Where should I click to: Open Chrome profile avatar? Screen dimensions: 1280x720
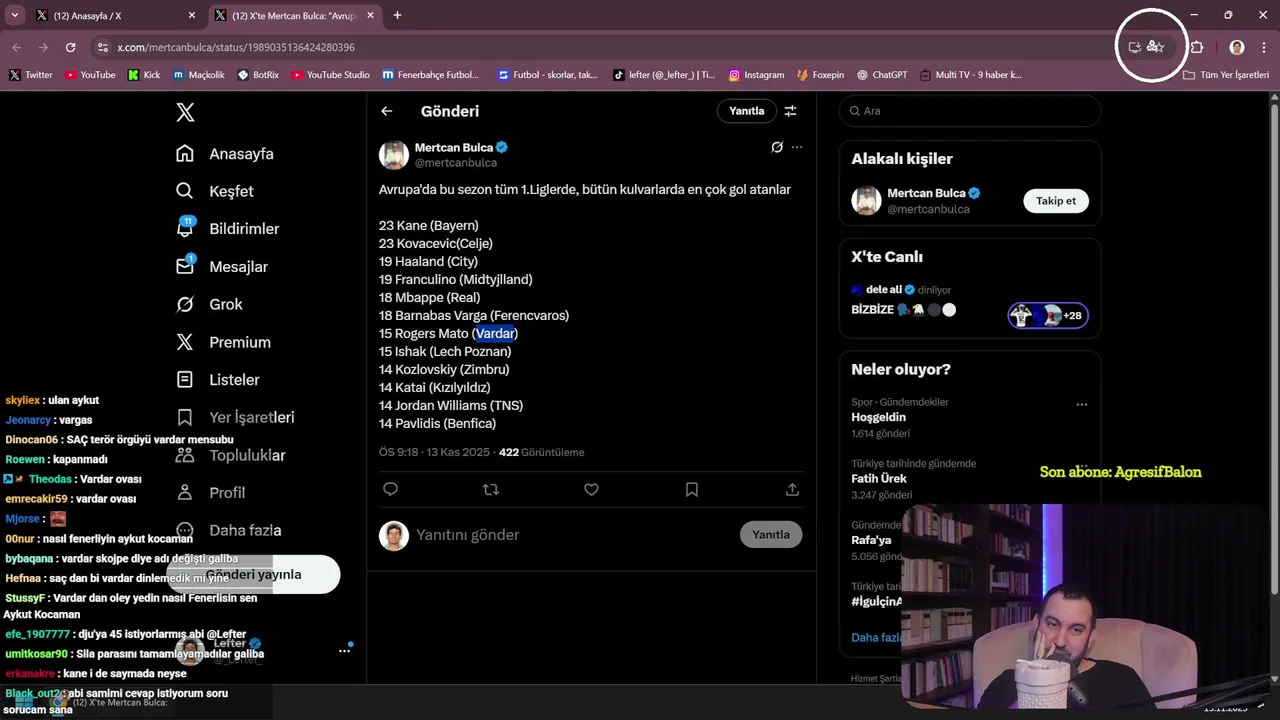tap(1237, 47)
